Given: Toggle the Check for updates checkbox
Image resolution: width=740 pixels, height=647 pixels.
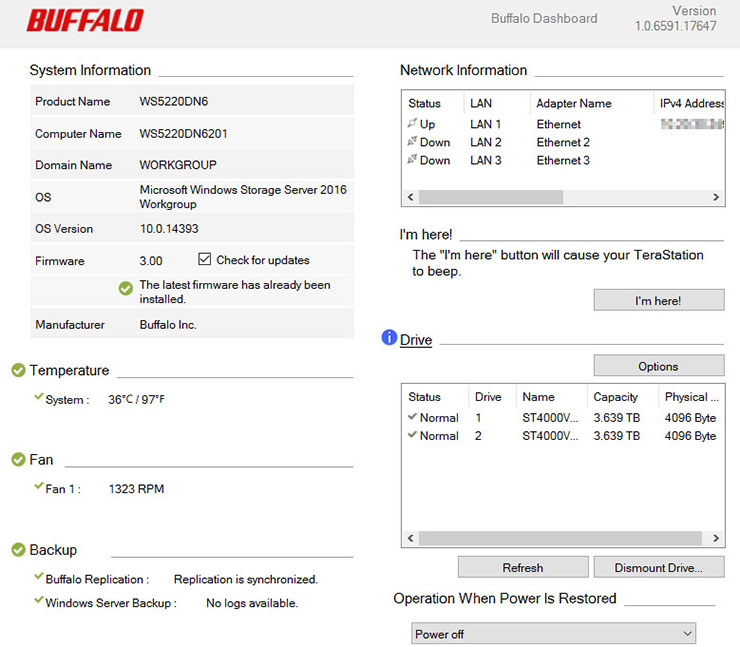Looking at the screenshot, I should click(205, 260).
